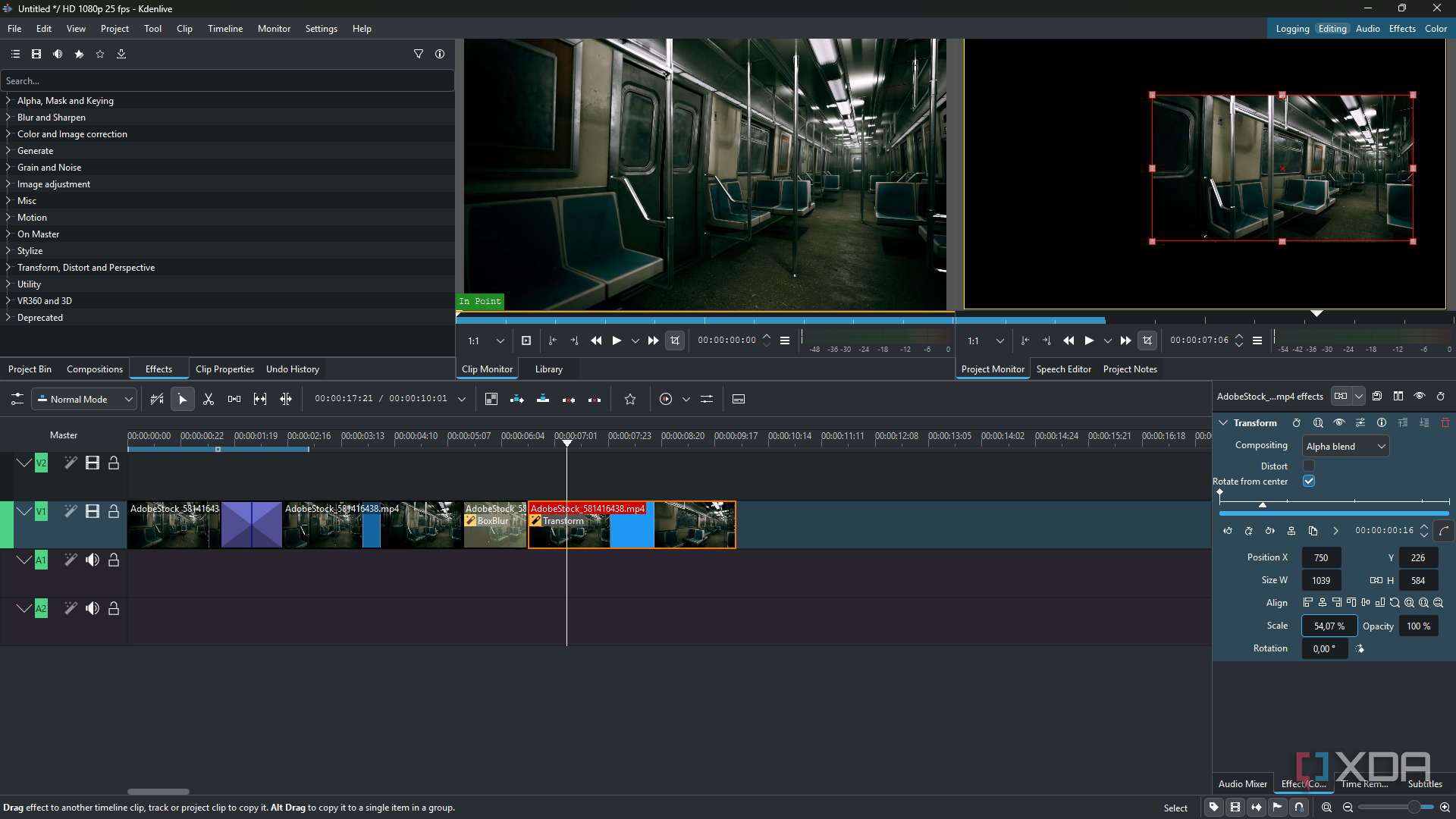The image size is (1456, 819).
Task: Click the Transform keyframe timeline ruler
Action: coord(1334,501)
